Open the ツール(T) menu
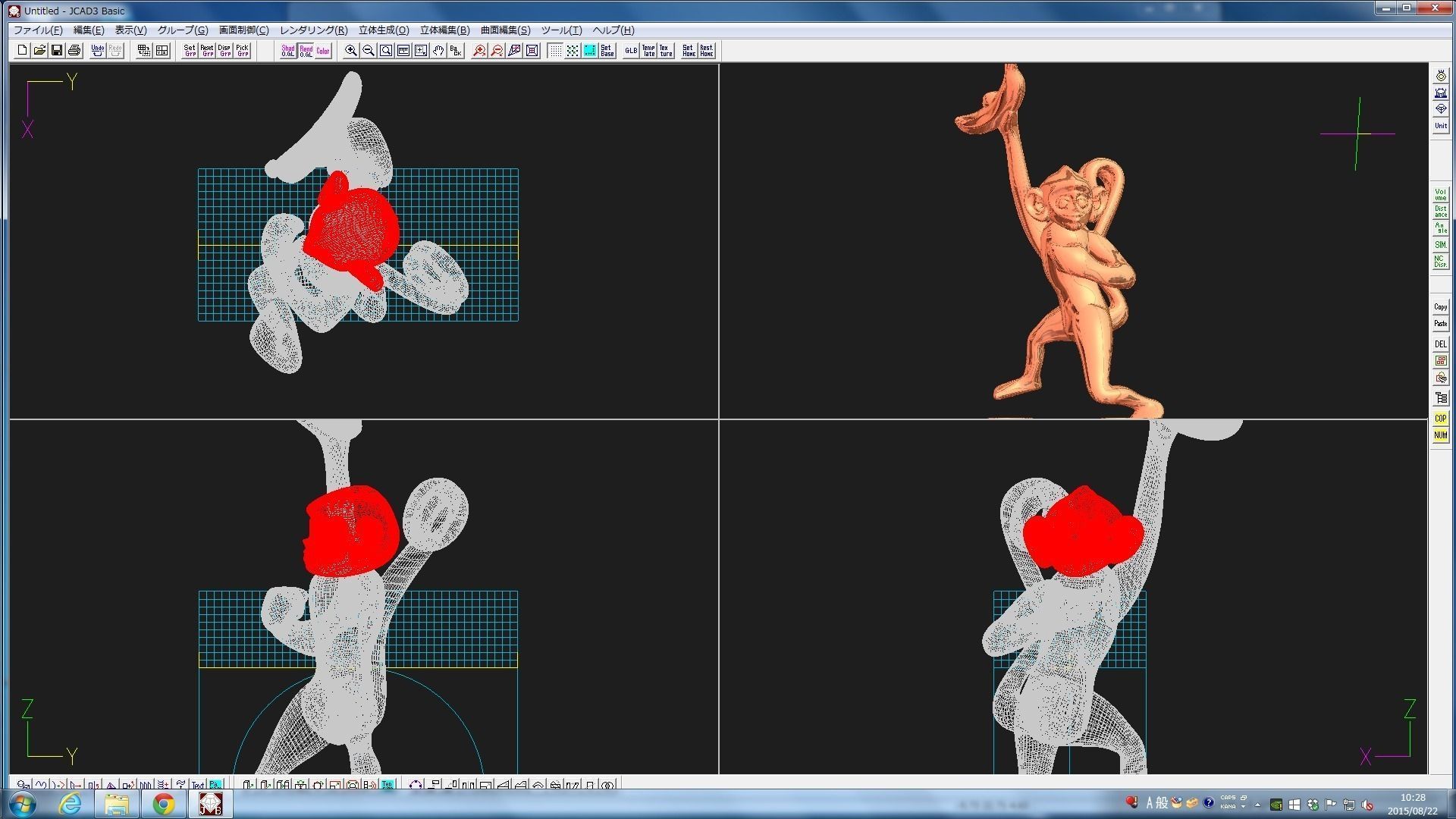The image size is (1456, 819). point(561,30)
